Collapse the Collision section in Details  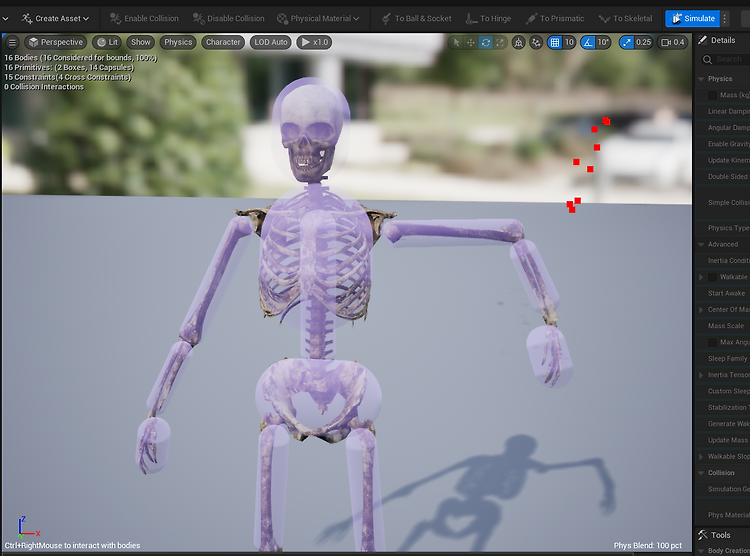coord(701,473)
